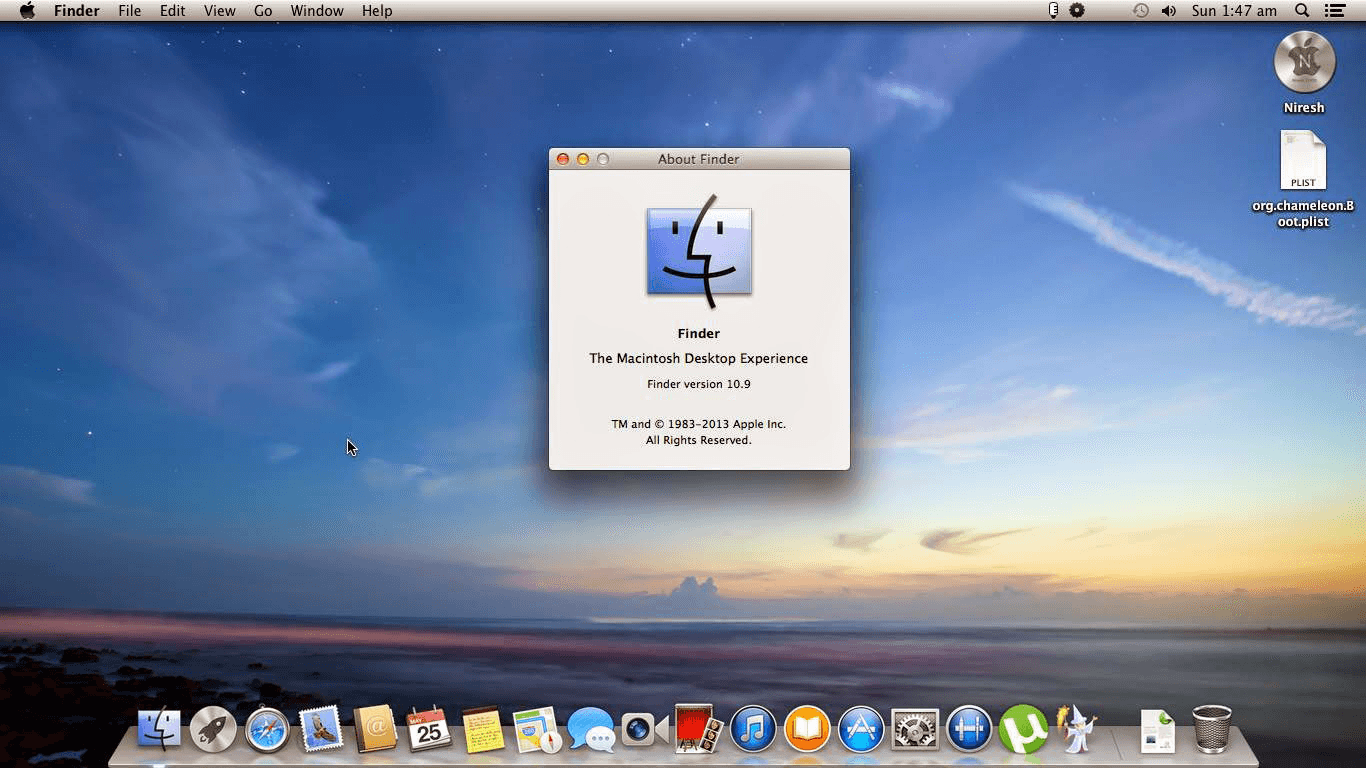This screenshot has height=768, width=1366.
Task: Open the Go menu
Action: pyautogui.click(x=263, y=11)
